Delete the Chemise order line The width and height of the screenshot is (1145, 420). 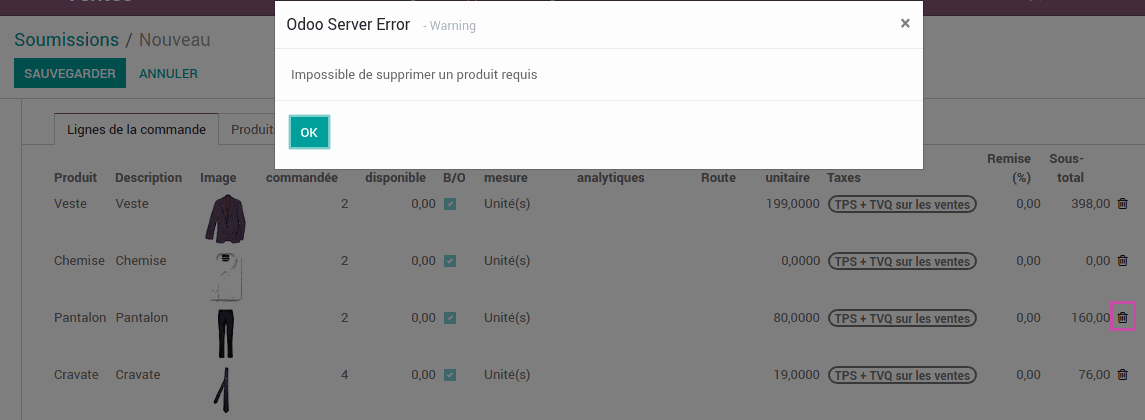tap(1122, 261)
